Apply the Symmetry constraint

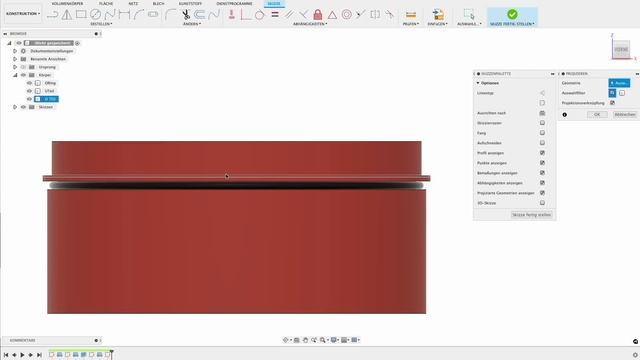point(375,15)
